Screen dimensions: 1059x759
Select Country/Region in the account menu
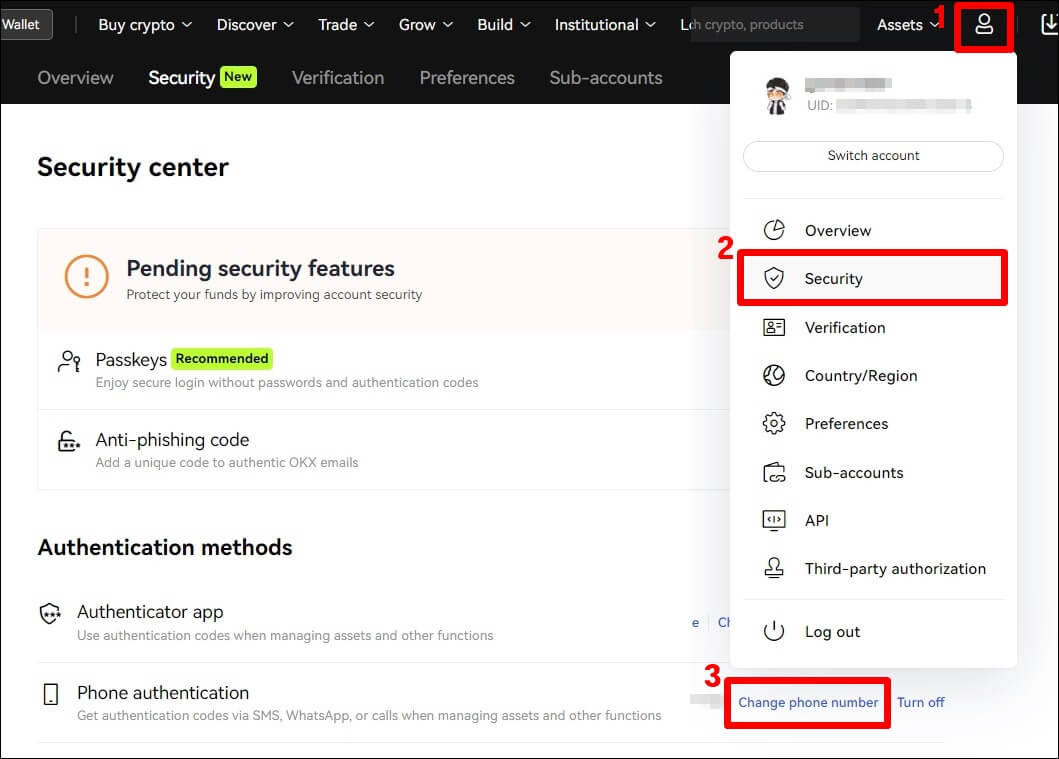point(873,375)
